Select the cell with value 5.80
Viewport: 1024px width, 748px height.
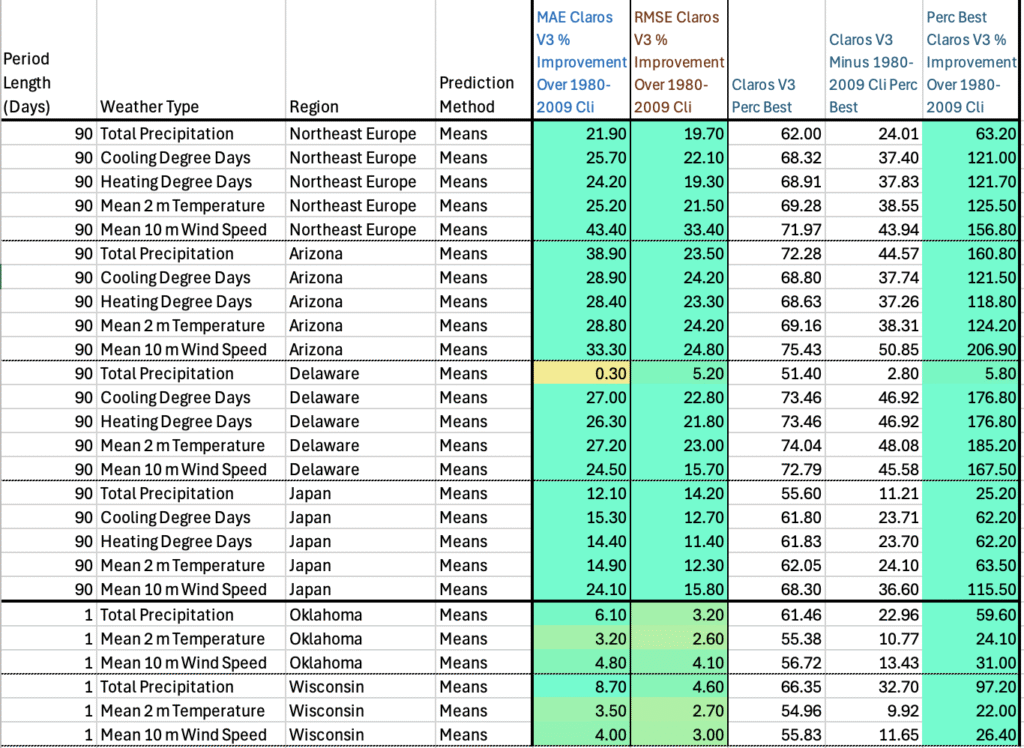pos(970,374)
